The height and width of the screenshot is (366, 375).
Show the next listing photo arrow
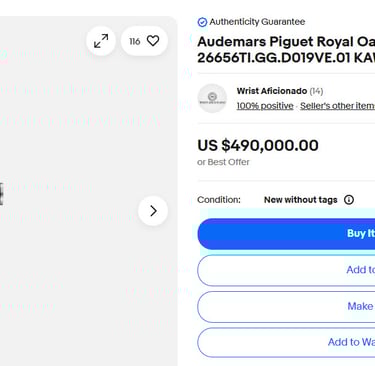coord(153,211)
